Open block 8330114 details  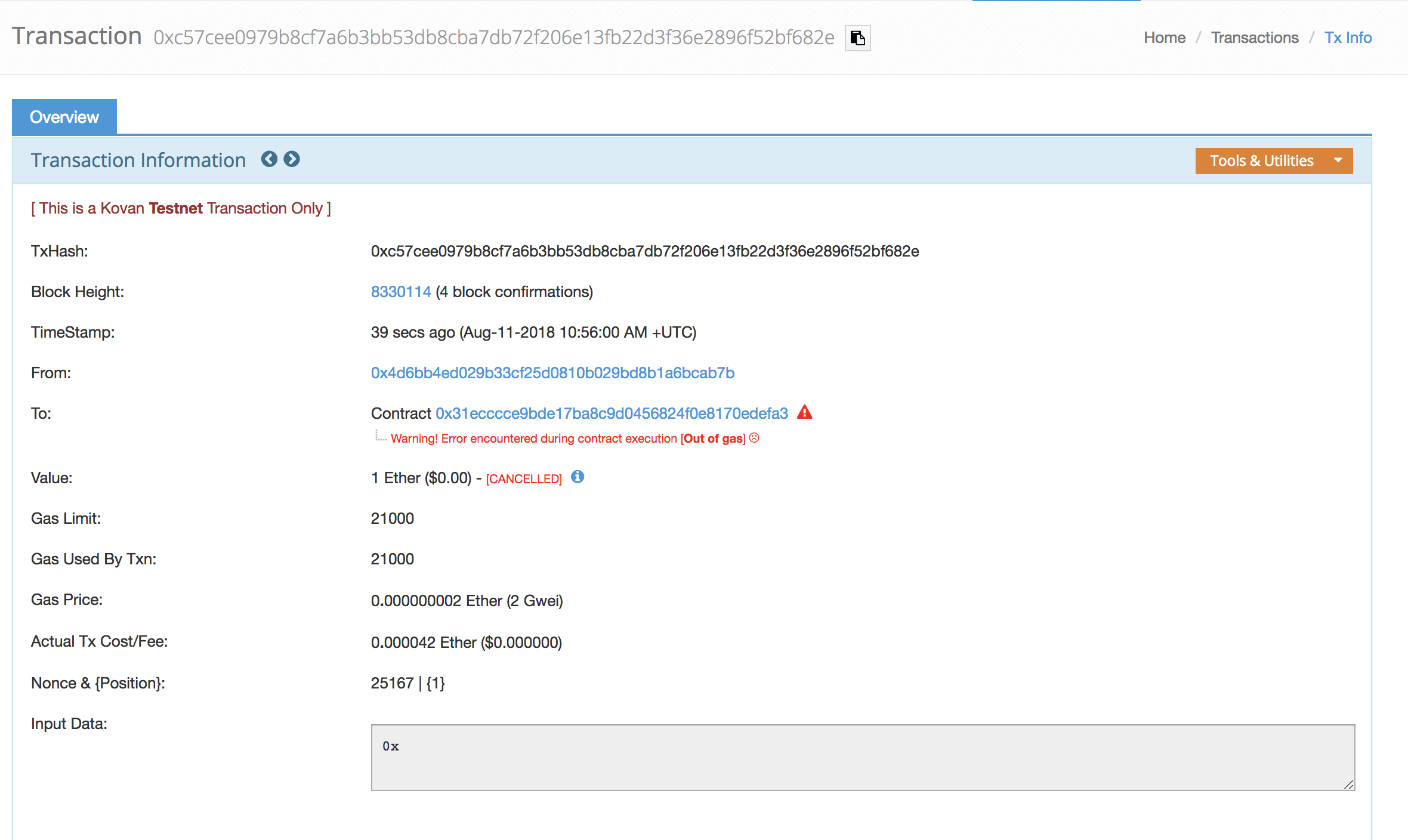click(x=401, y=292)
